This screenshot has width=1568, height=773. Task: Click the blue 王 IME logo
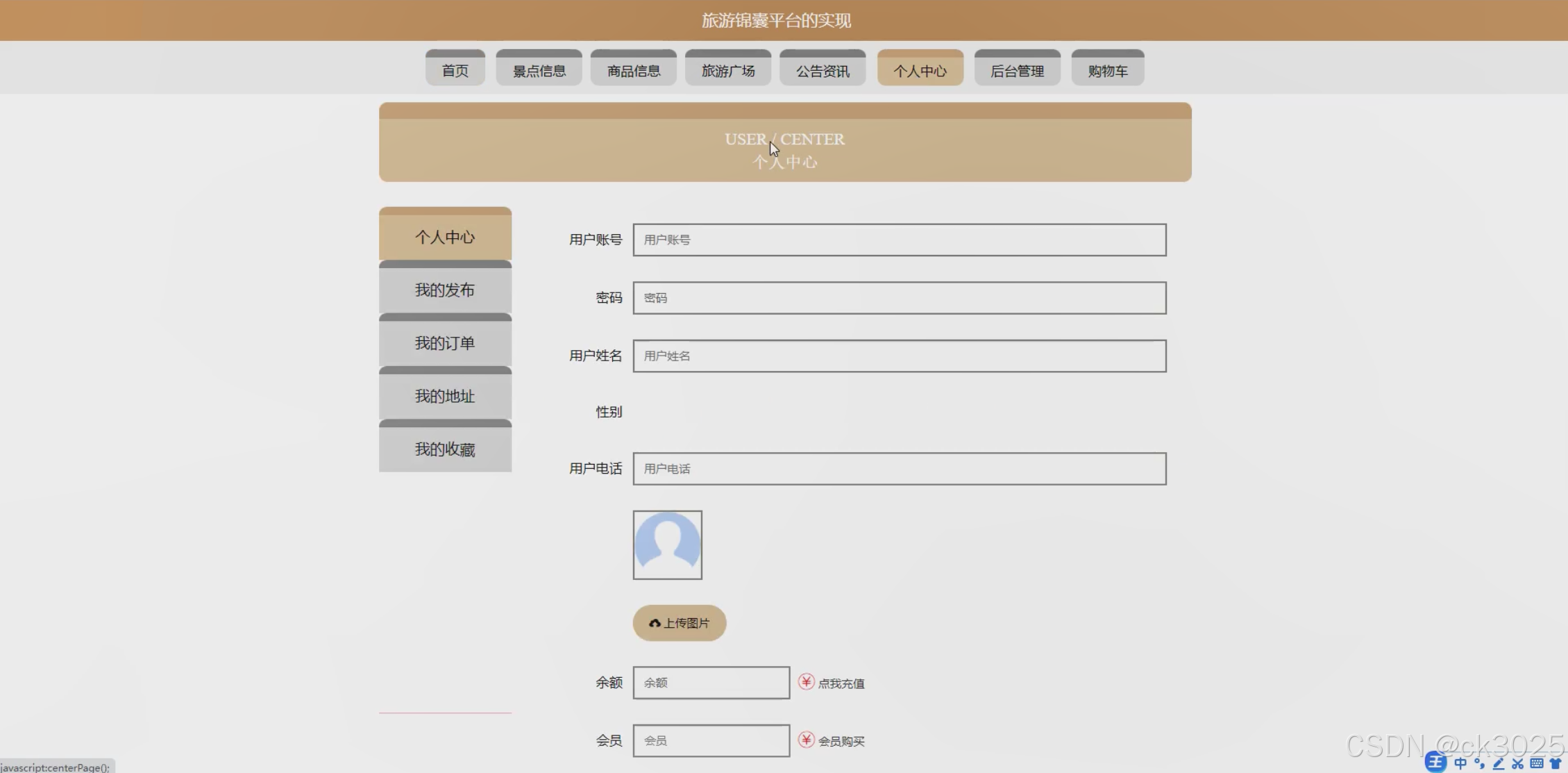pyautogui.click(x=1435, y=763)
